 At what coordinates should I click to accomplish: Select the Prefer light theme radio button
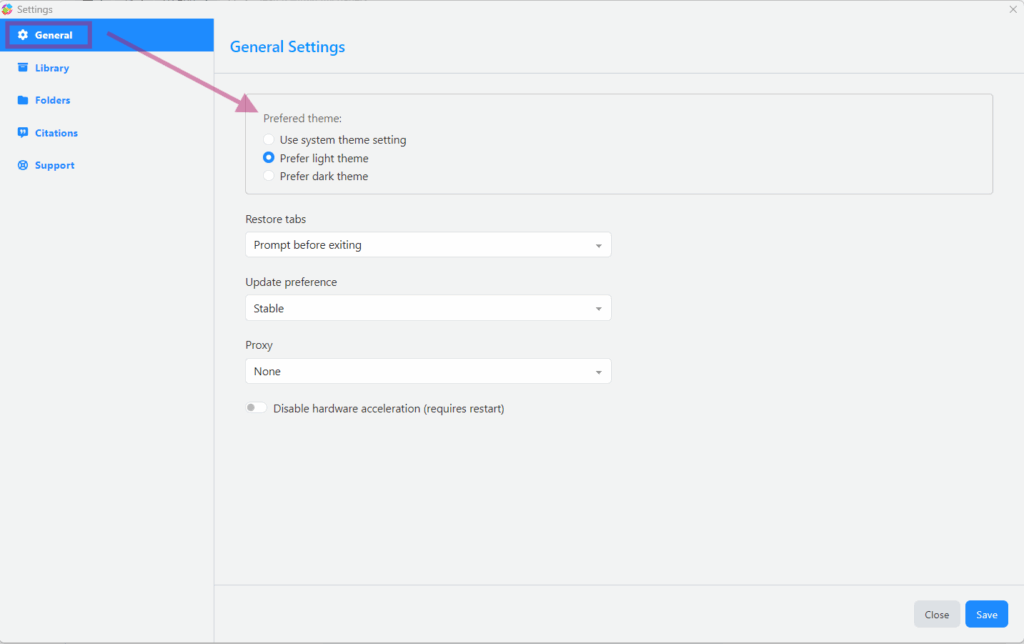click(268, 158)
